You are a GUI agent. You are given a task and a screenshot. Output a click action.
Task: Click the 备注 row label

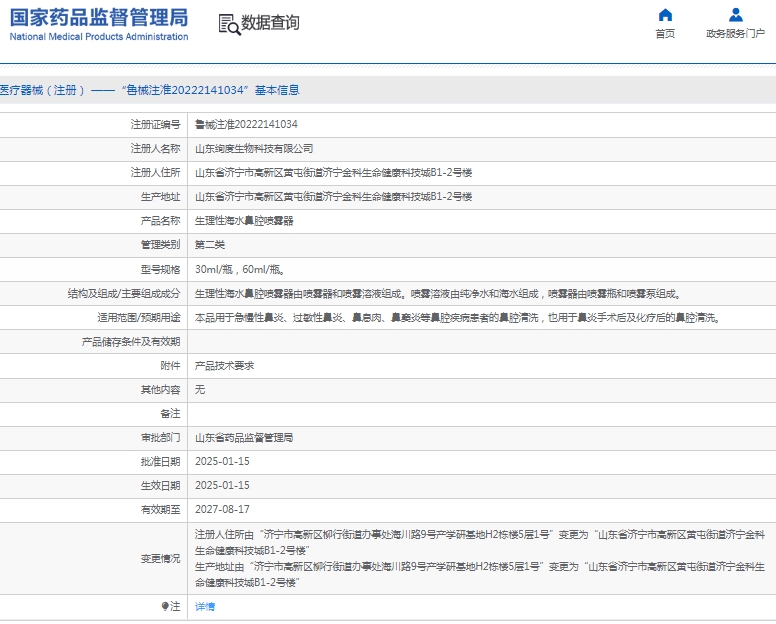pos(170,414)
